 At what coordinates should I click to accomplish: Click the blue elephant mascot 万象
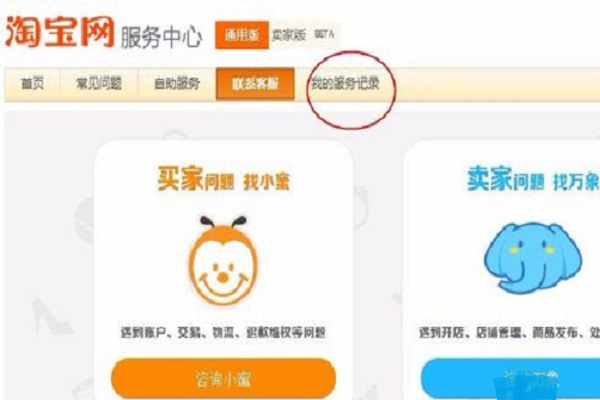pyautogui.click(x=533, y=257)
